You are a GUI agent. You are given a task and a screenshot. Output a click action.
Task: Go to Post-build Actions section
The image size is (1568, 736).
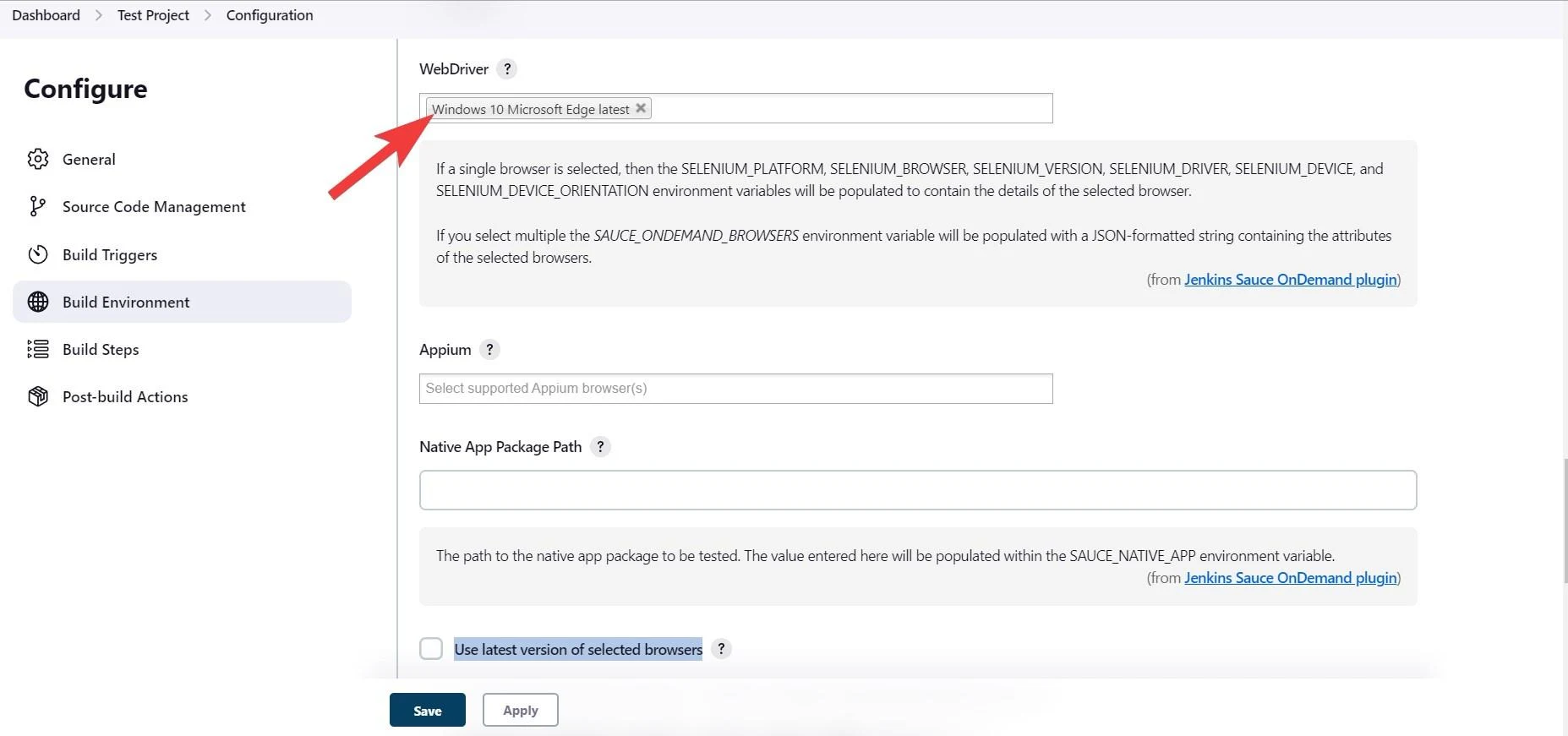point(182,396)
